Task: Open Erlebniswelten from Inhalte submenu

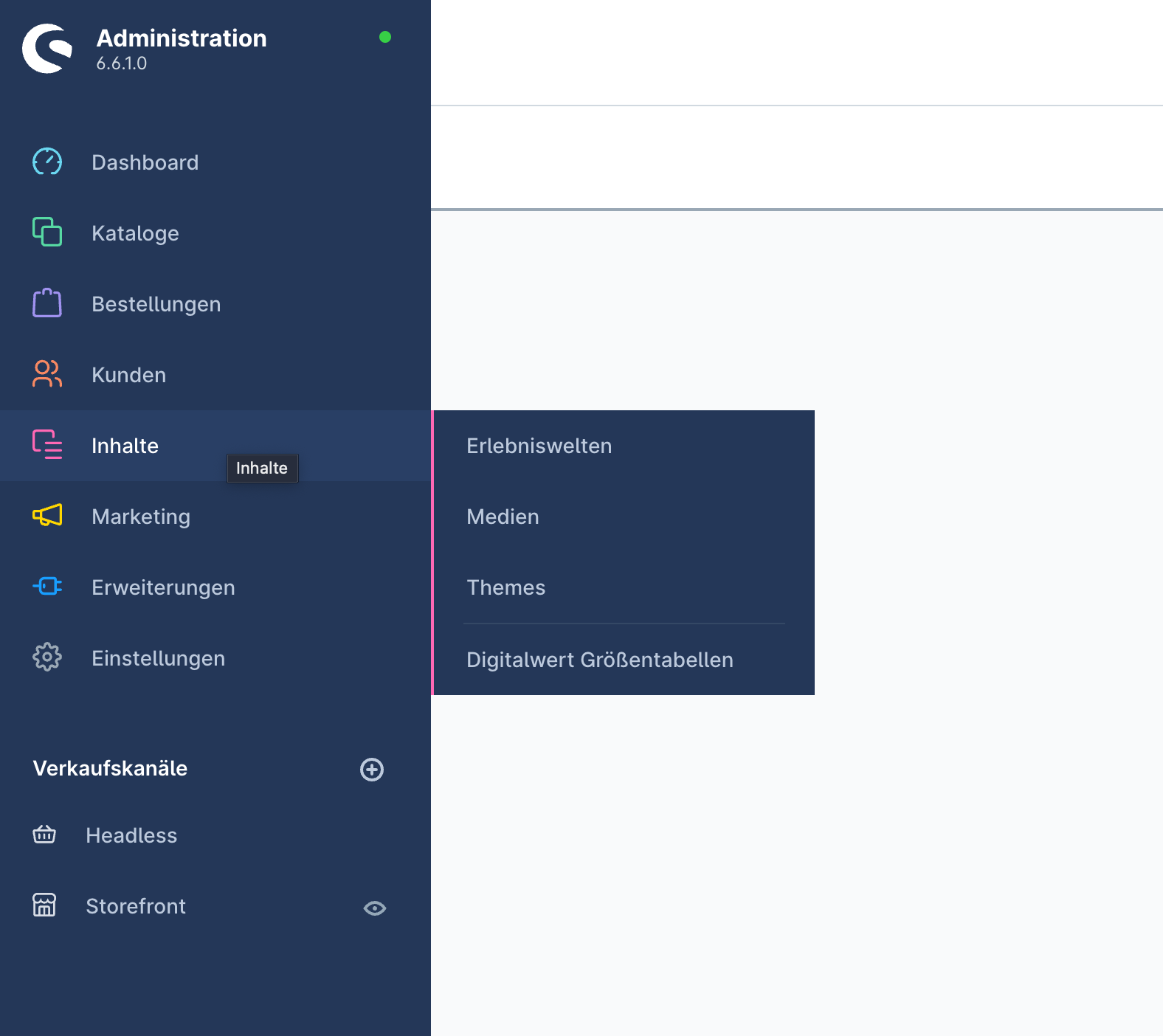Action: tap(539, 446)
